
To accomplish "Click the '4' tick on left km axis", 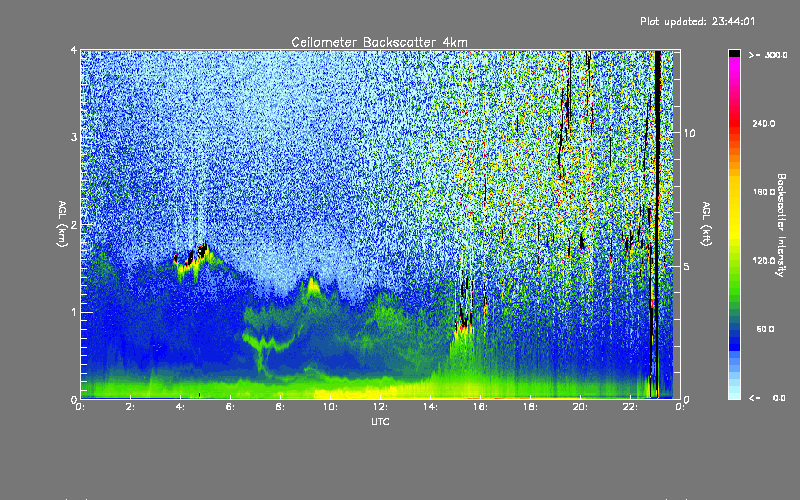I will pos(74,50).
